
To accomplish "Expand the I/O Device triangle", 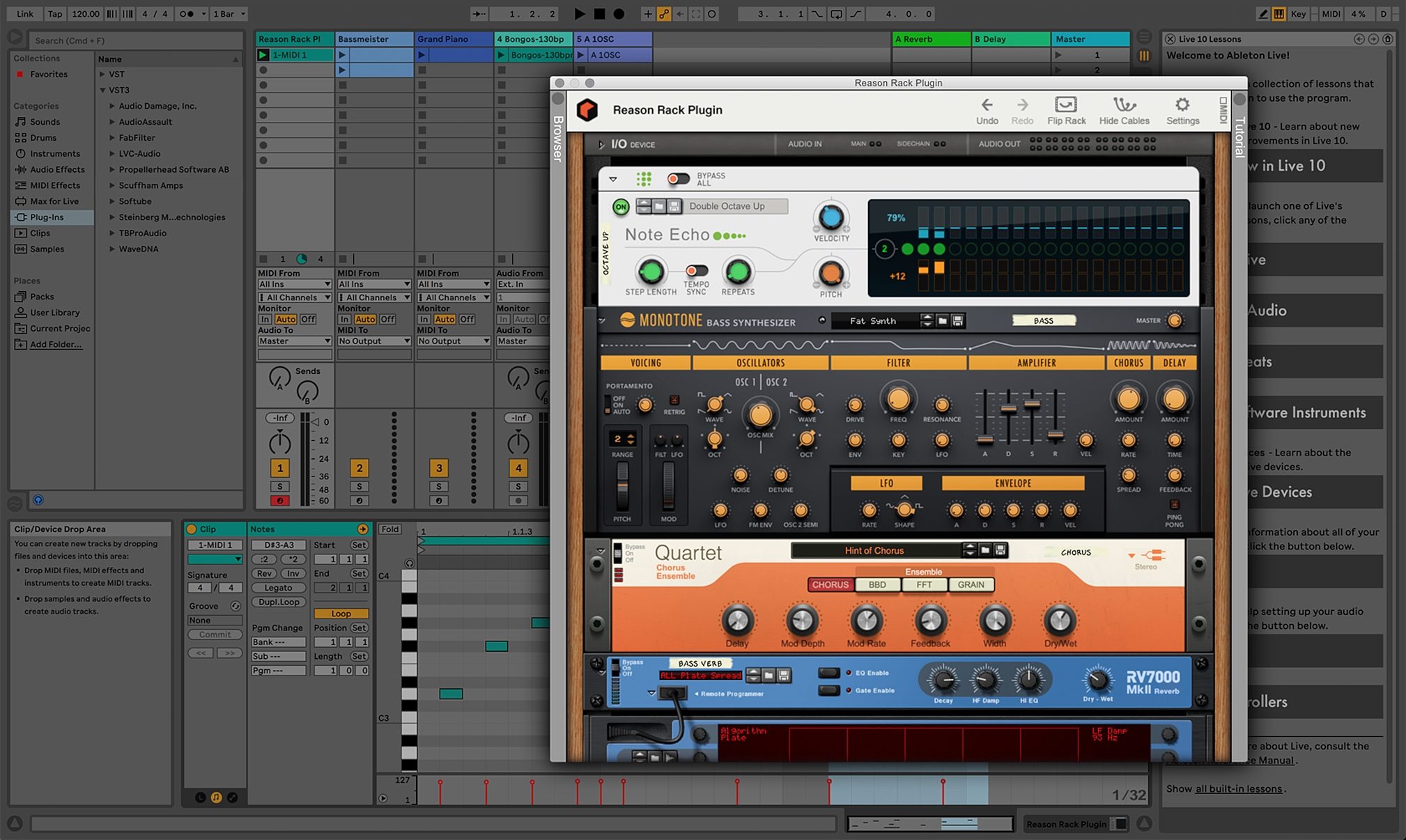I will coord(601,145).
